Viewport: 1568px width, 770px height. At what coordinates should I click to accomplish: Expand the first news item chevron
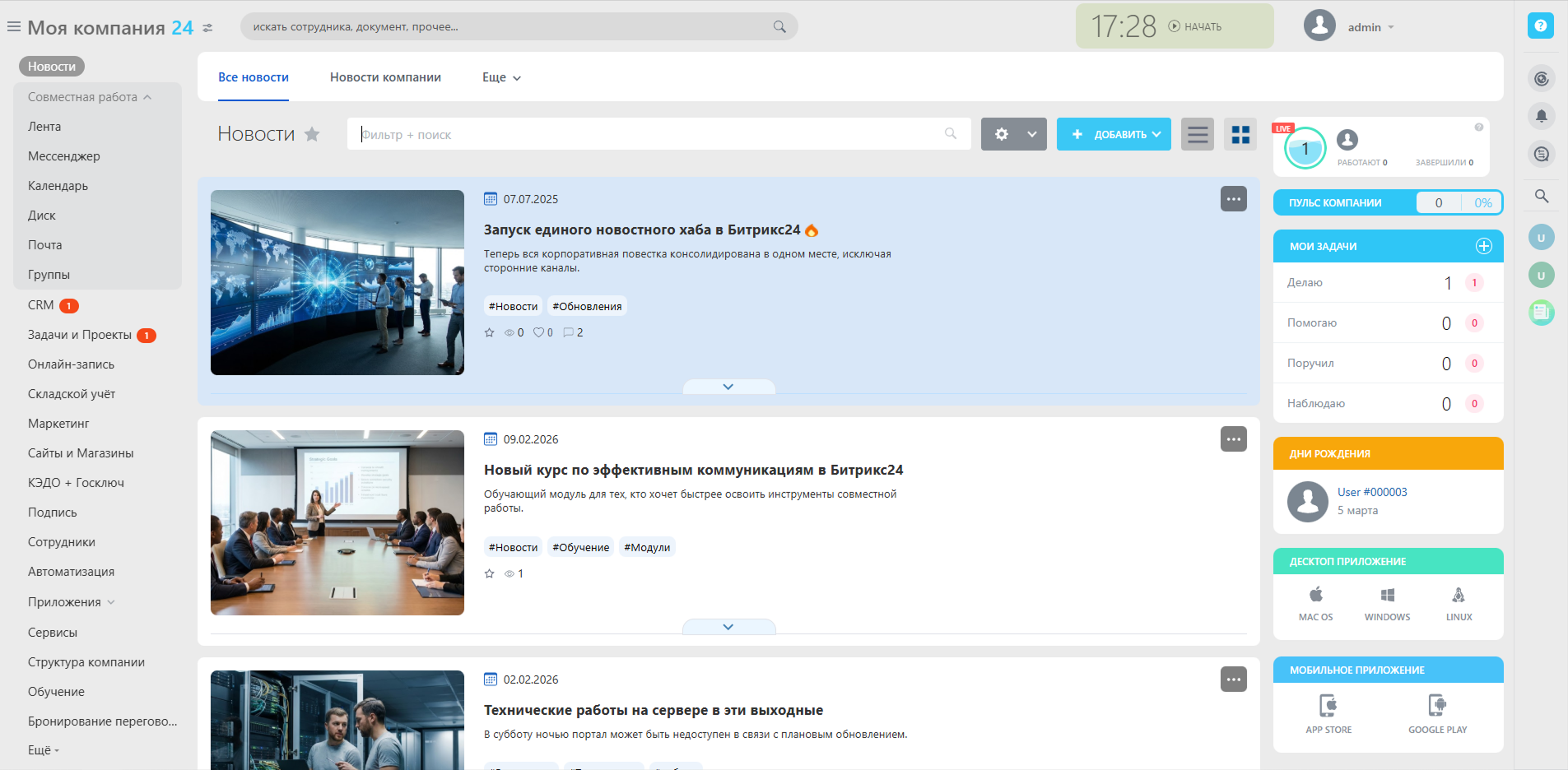728,387
